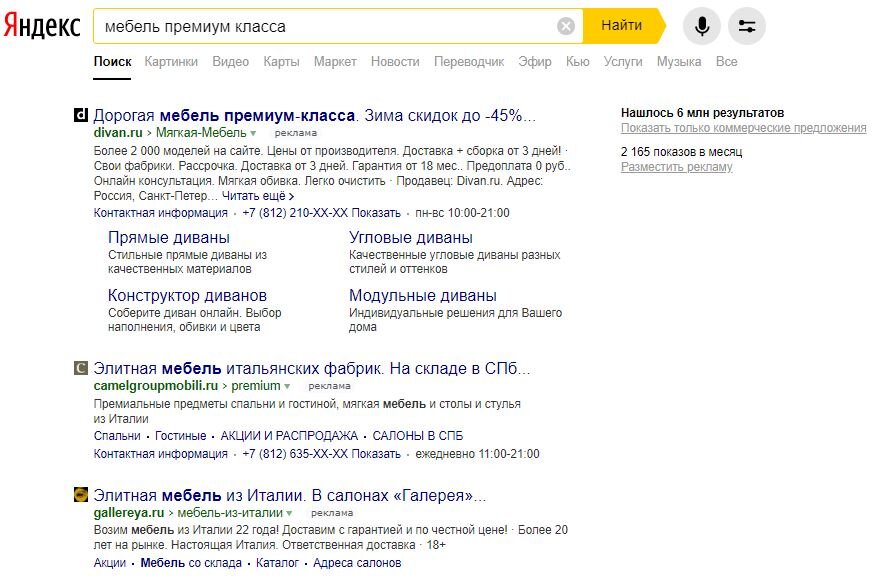
Task: Open АКЦИИ И РАСПРОДАЖА link
Action: [289, 436]
